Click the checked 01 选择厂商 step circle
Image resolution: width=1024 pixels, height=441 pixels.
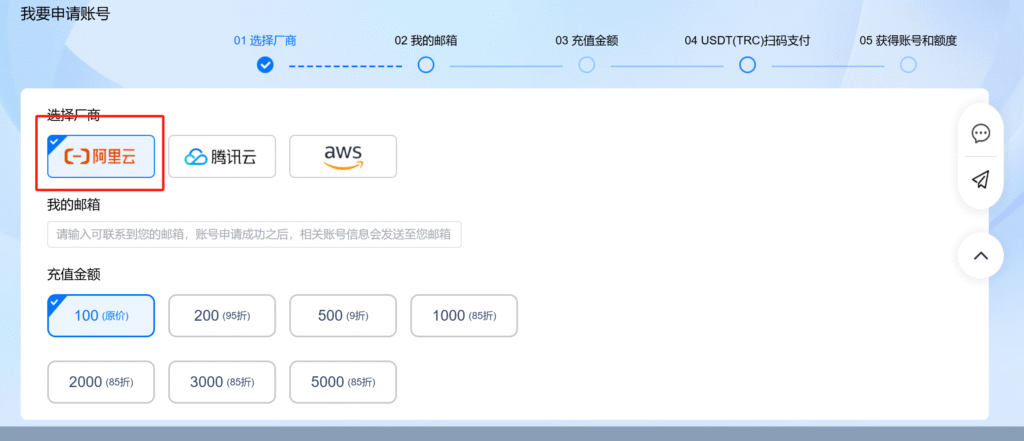point(265,65)
